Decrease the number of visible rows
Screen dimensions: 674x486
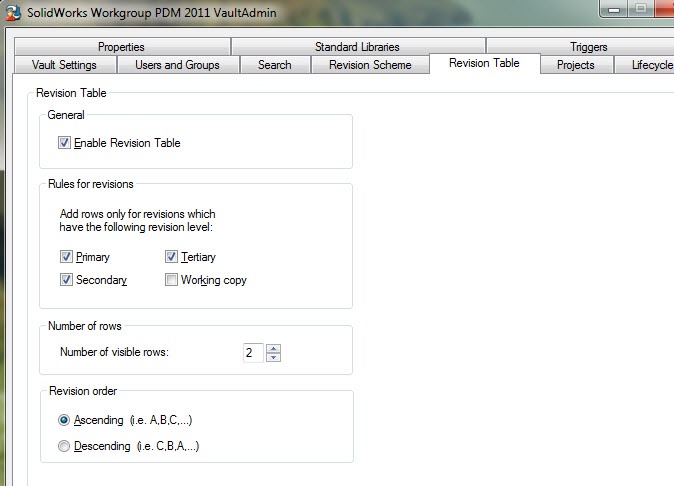coord(273,358)
